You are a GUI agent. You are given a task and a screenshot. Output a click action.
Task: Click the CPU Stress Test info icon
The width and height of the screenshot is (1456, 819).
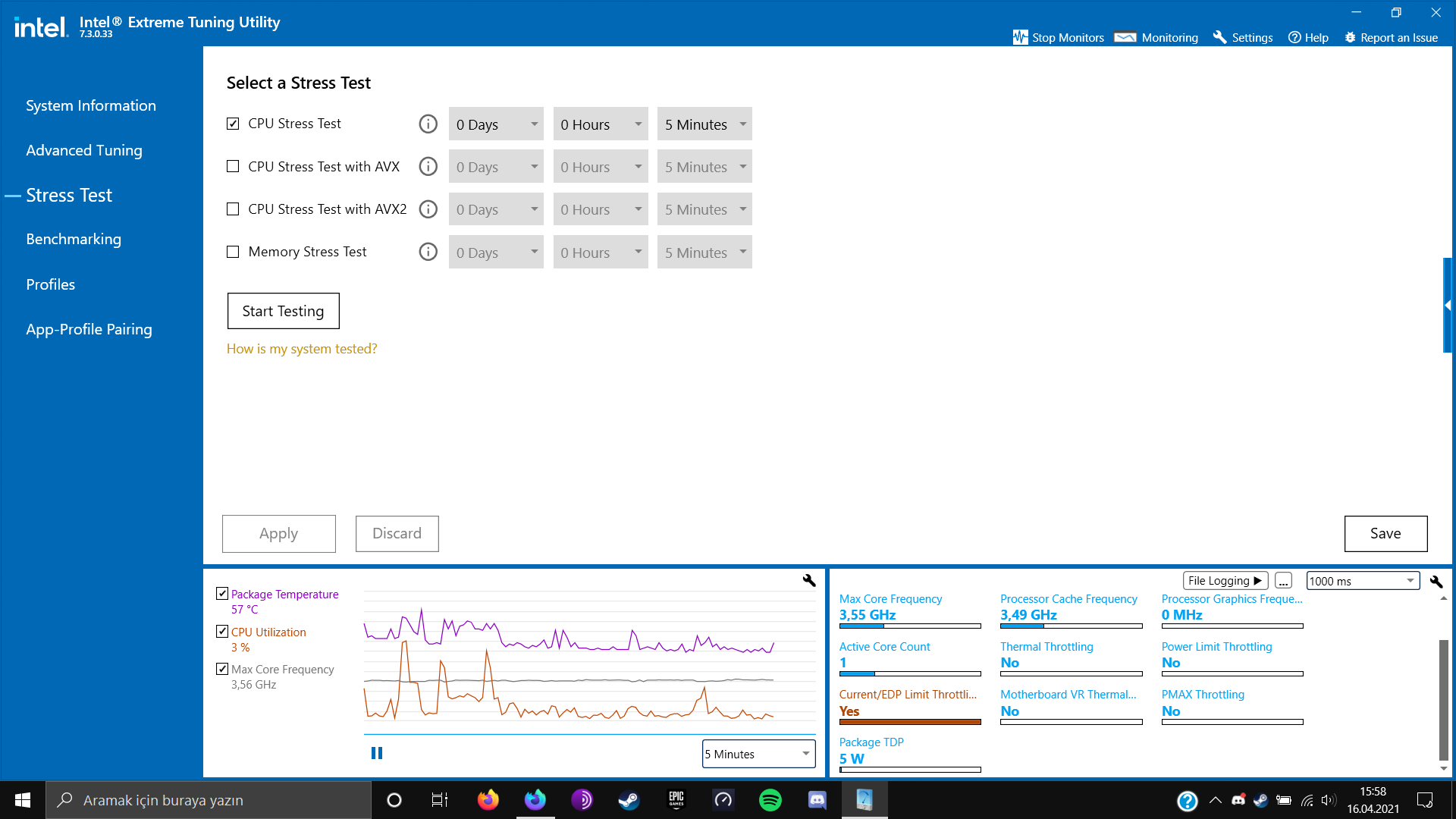[x=428, y=124]
